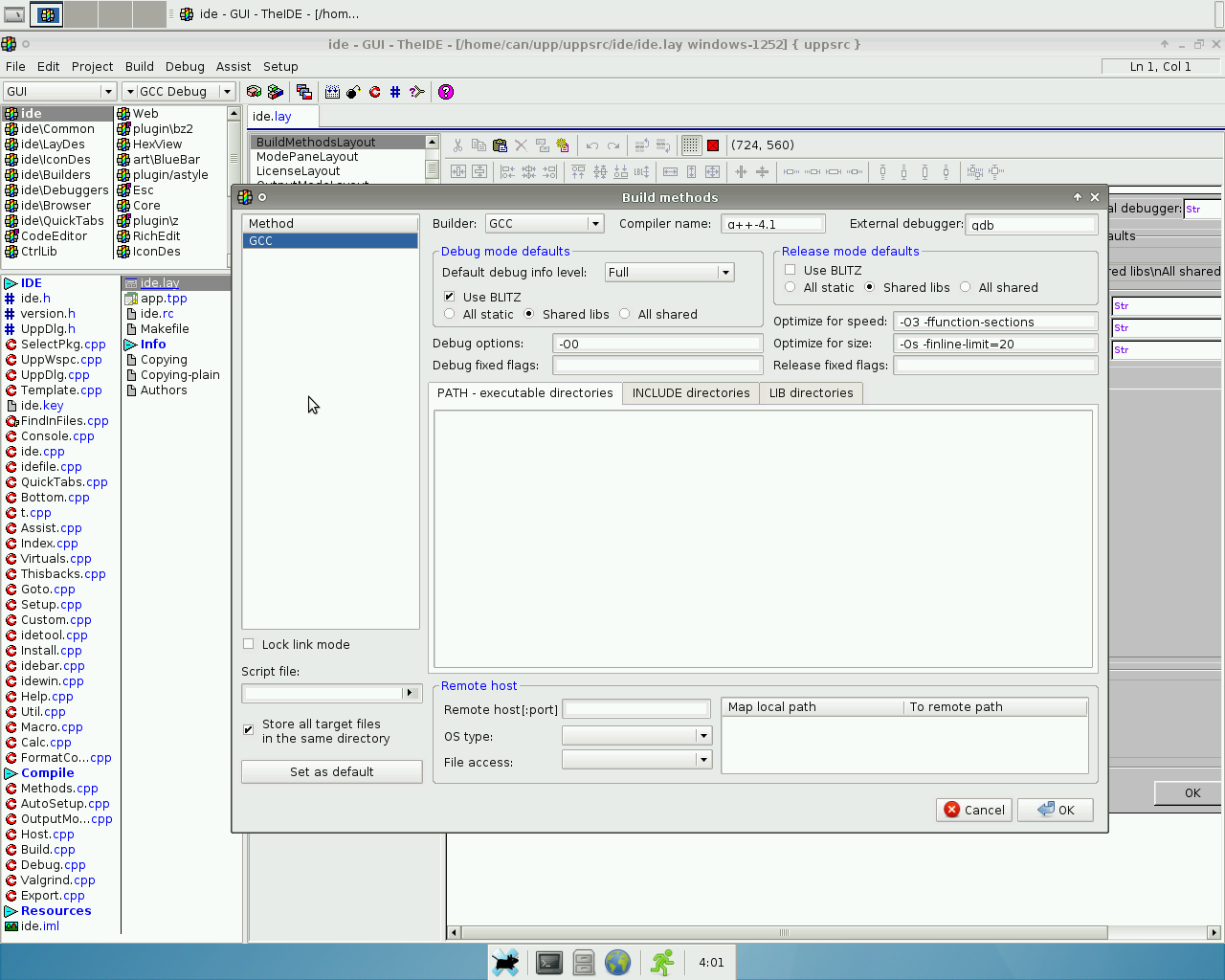Enable the Lock link mode checkbox
The height and width of the screenshot is (980, 1225).
(x=249, y=644)
